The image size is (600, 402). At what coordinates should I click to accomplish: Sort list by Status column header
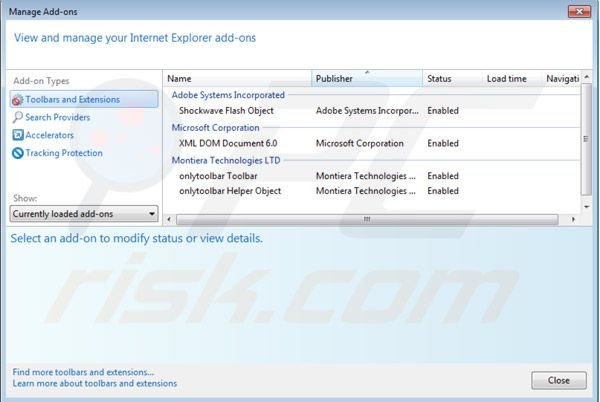[x=452, y=78]
